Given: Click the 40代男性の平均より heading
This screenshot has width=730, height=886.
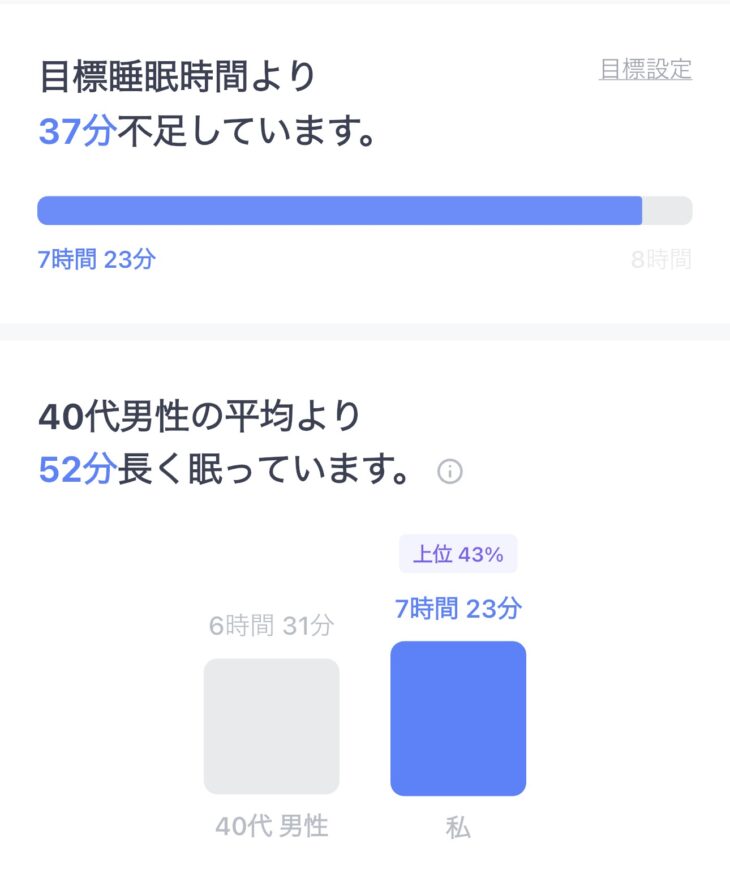Looking at the screenshot, I should click(199, 416).
